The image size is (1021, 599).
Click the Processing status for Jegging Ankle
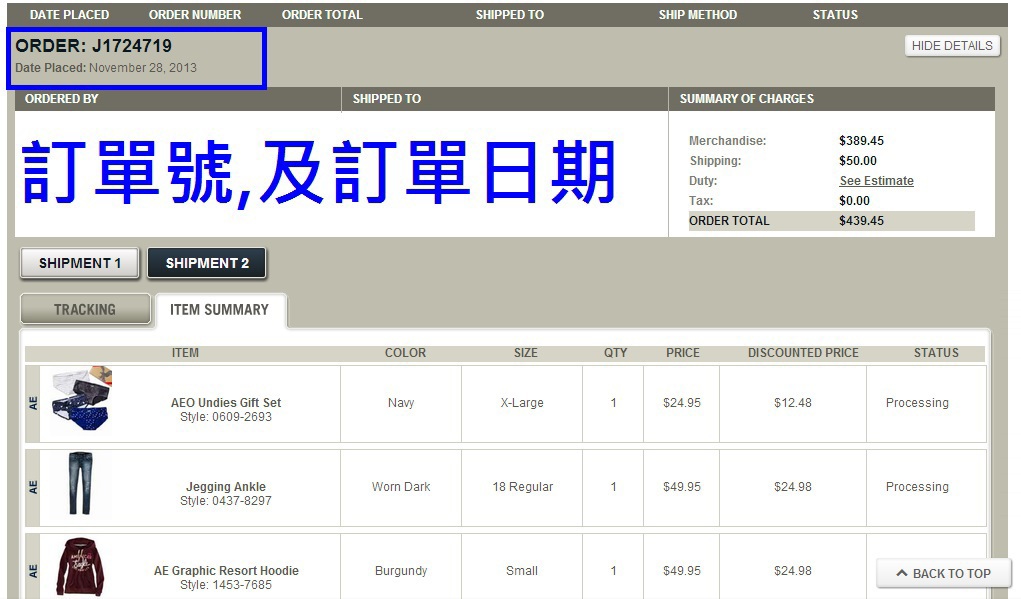[x=917, y=487]
